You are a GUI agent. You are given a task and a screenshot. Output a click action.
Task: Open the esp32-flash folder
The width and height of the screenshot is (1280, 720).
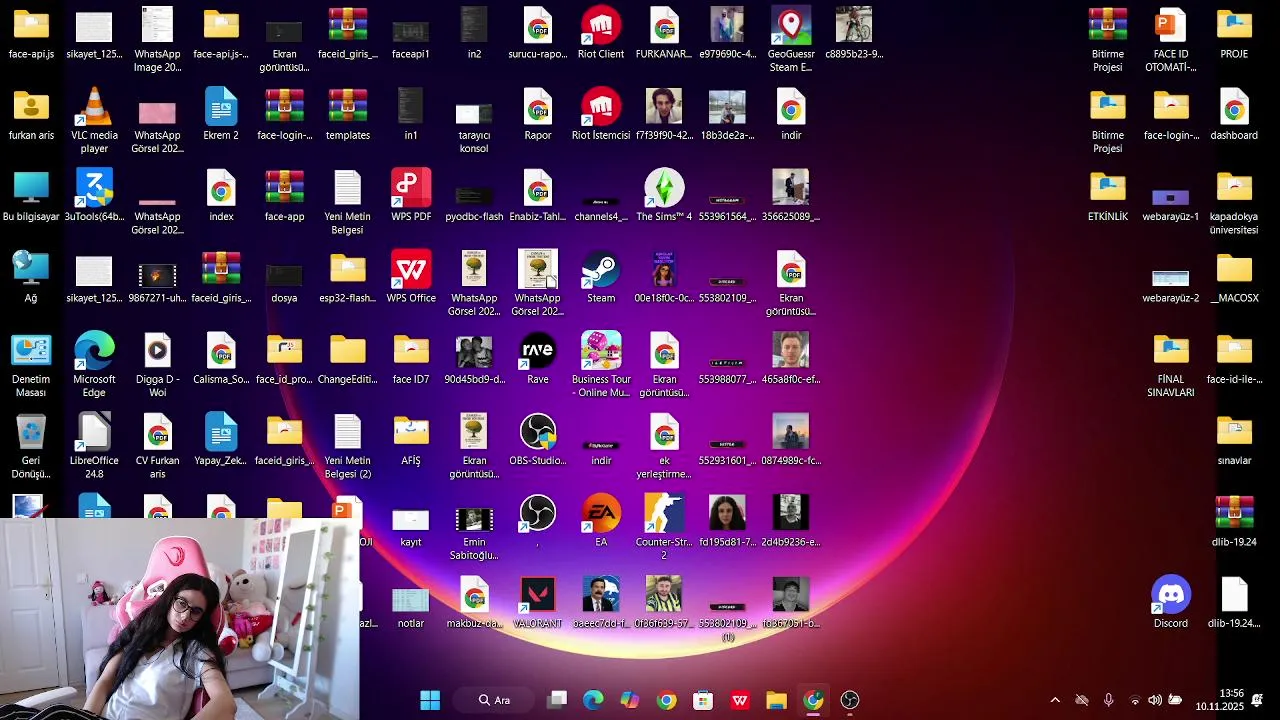click(348, 277)
